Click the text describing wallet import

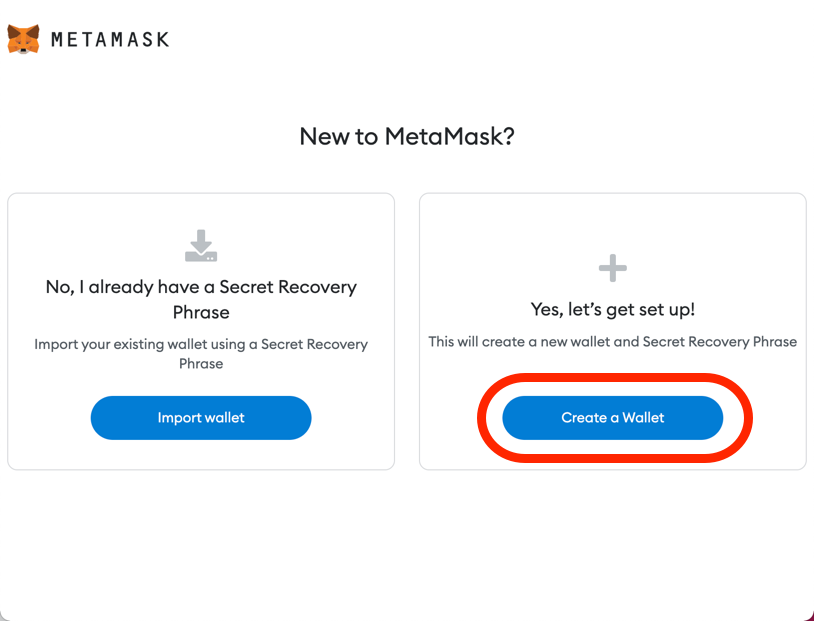pos(200,353)
